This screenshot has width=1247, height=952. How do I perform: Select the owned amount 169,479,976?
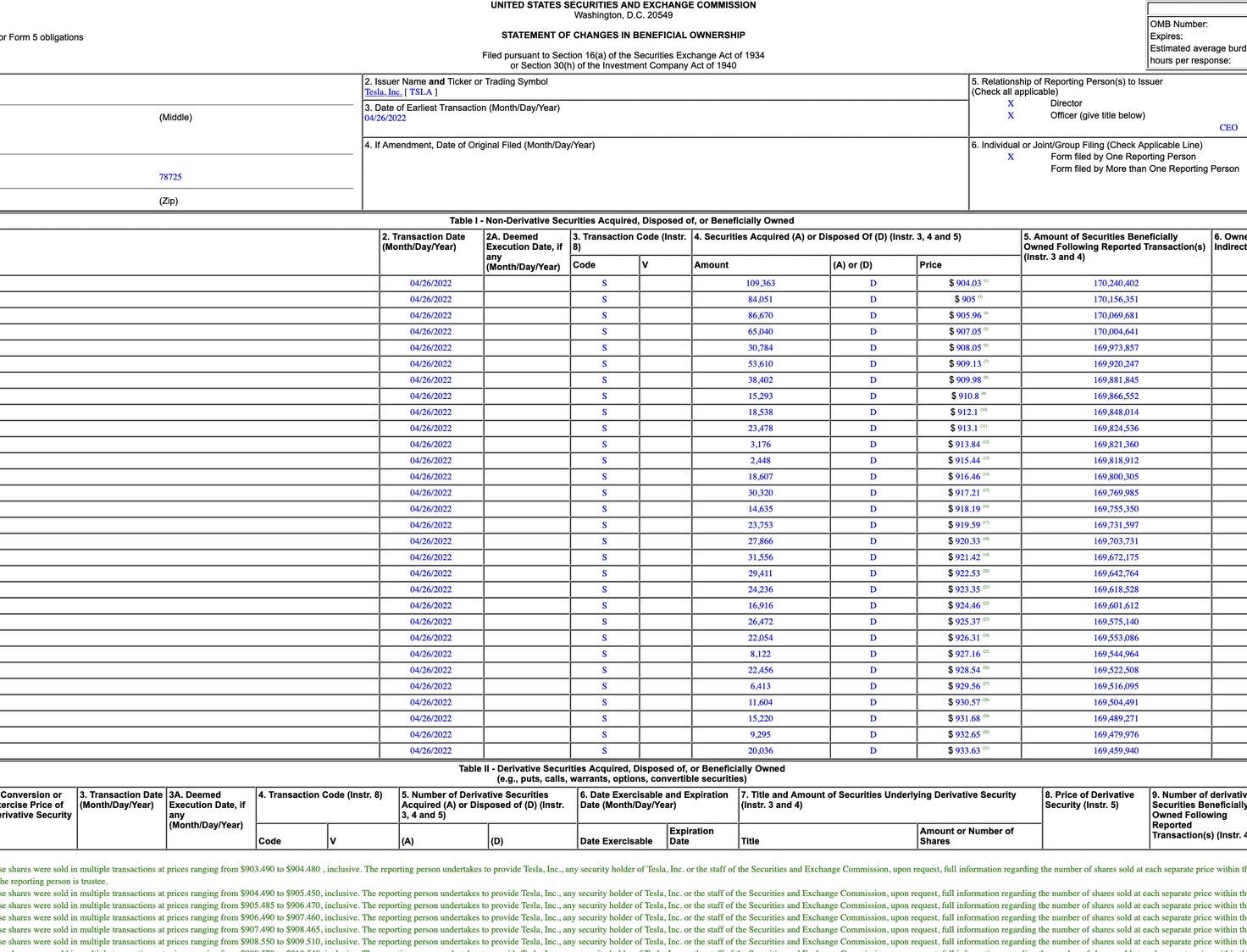coord(1116,734)
